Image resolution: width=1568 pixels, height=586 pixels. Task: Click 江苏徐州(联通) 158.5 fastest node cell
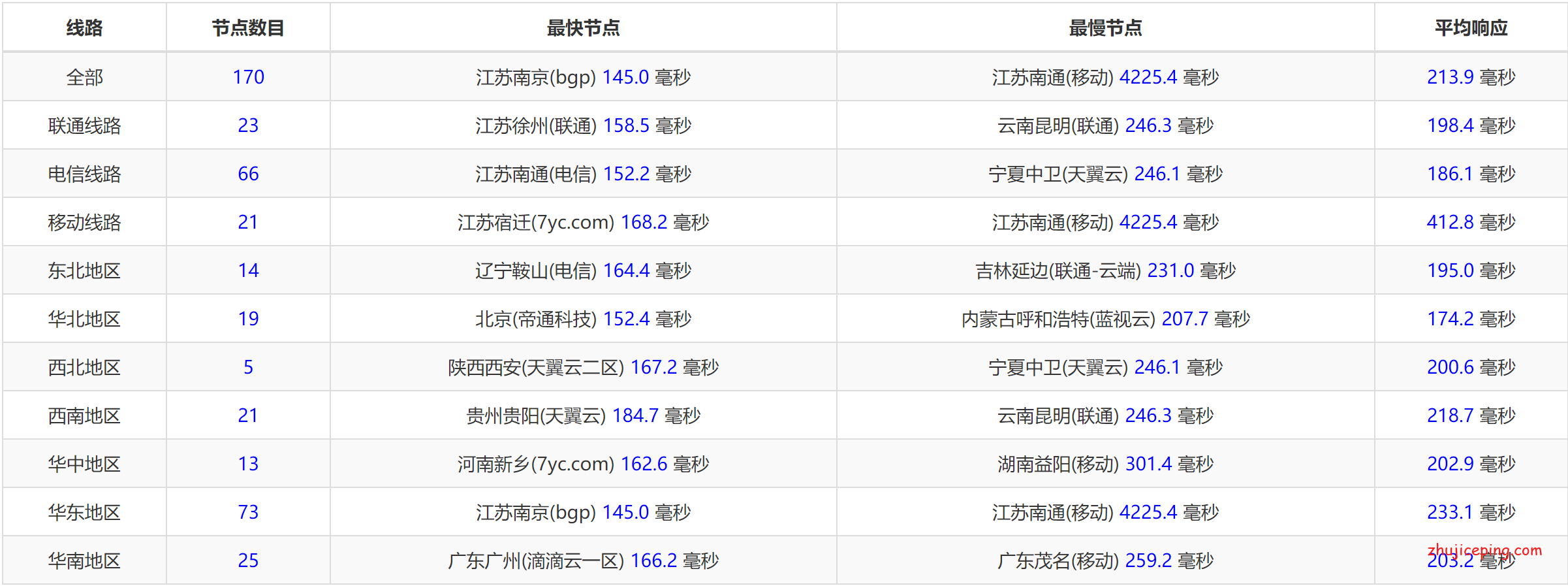point(583,125)
